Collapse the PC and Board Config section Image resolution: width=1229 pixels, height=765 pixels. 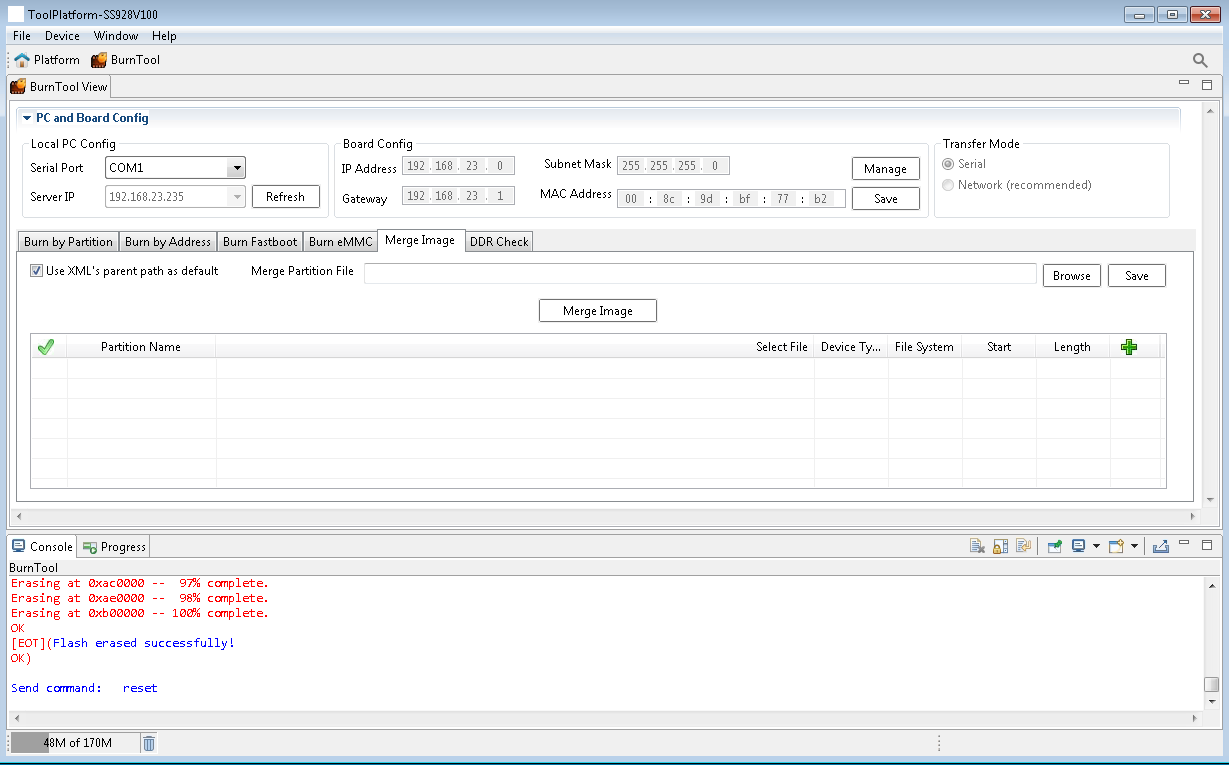pos(27,118)
